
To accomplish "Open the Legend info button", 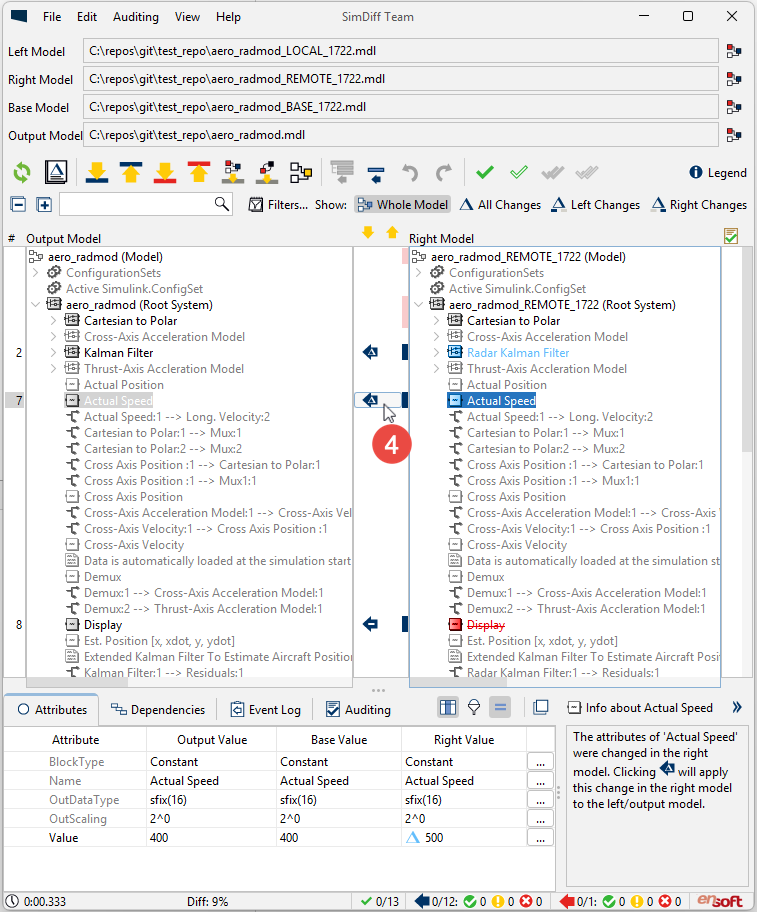I will pos(717,173).
